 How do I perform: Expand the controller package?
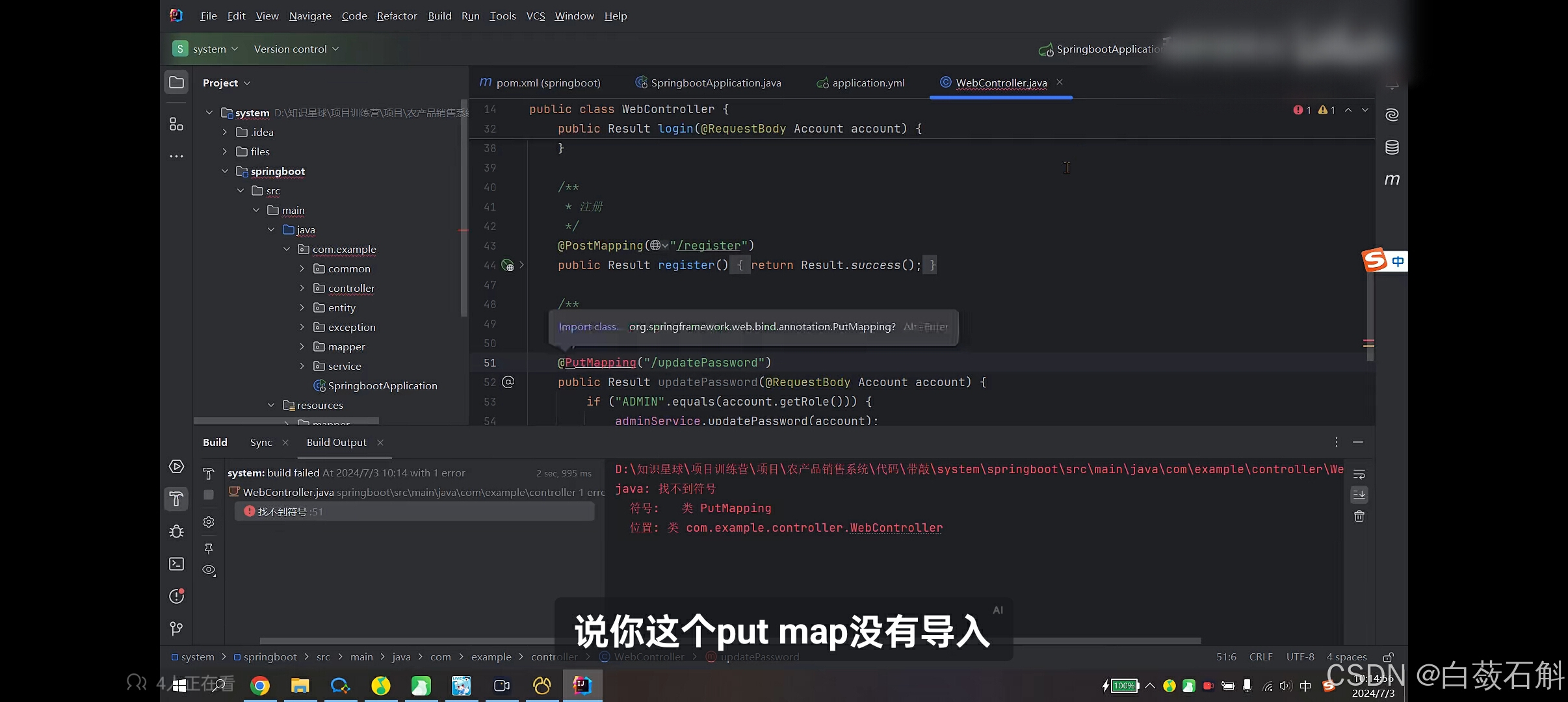pos(302,288)
